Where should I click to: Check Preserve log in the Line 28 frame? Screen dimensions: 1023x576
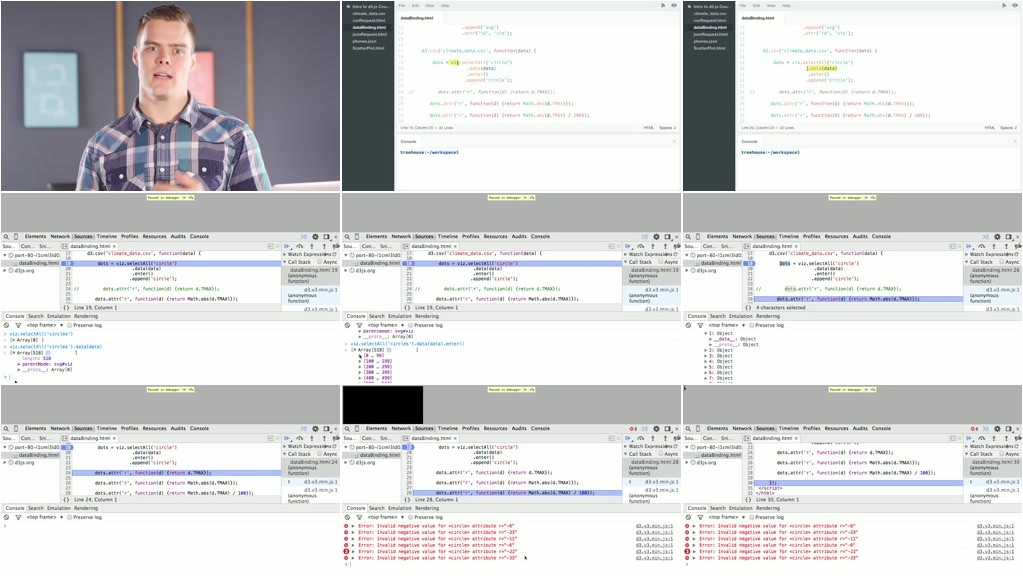(x=410, y=517)
